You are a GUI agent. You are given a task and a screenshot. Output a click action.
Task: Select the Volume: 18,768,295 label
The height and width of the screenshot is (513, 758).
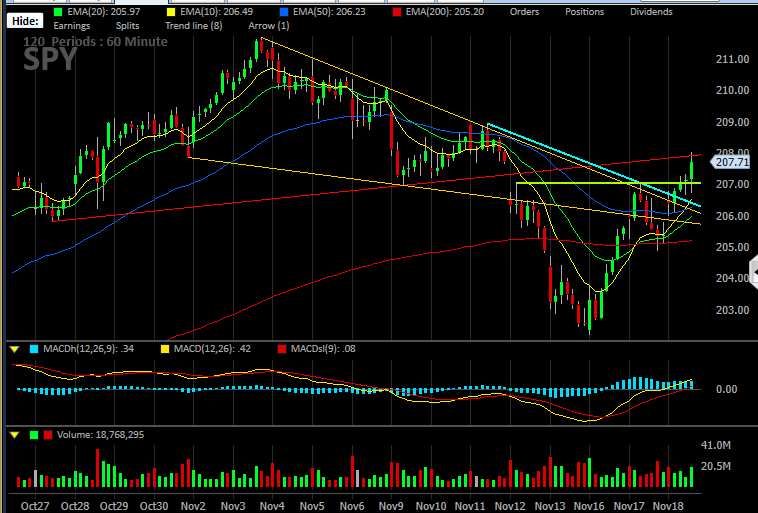click(x=101, y=435)
